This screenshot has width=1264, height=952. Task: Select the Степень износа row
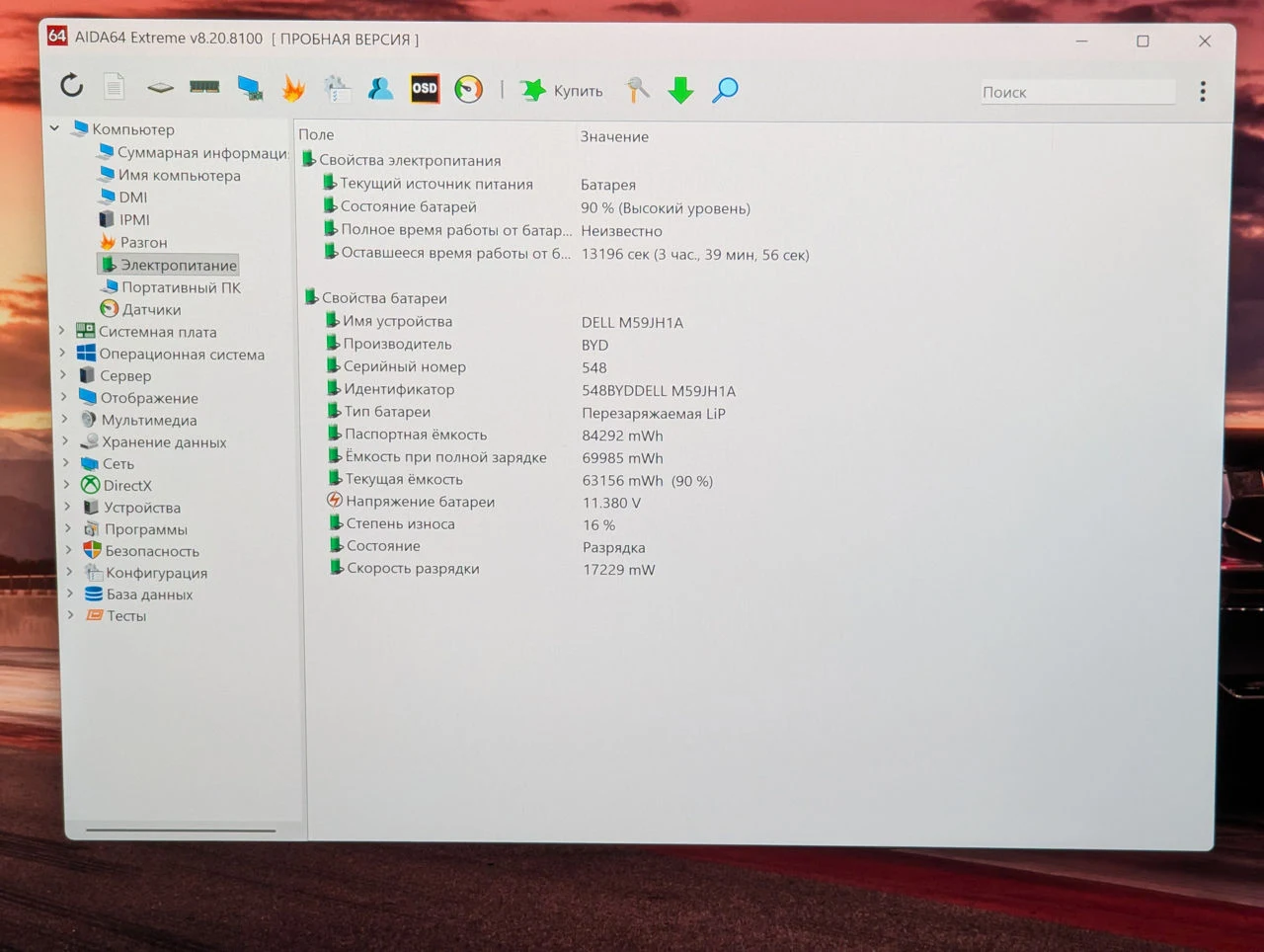pos(472,524)
